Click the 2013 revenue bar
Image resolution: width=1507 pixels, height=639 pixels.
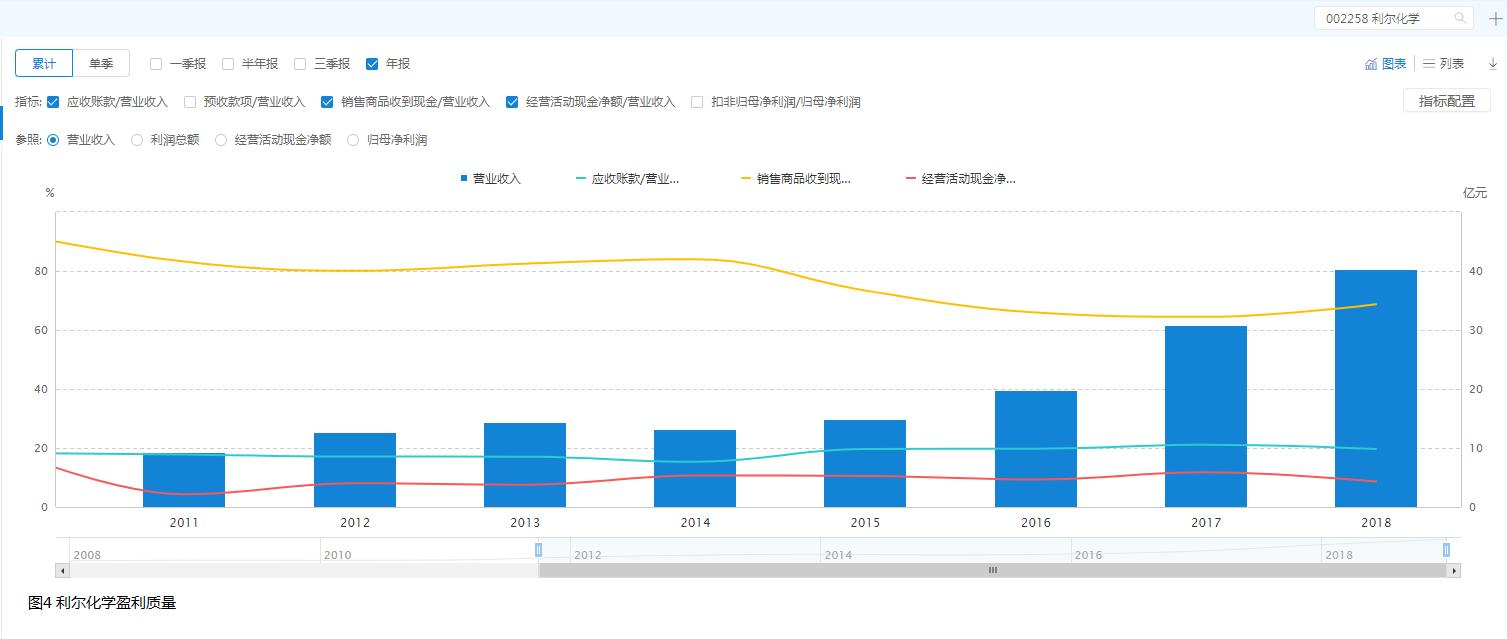(525, 465)
